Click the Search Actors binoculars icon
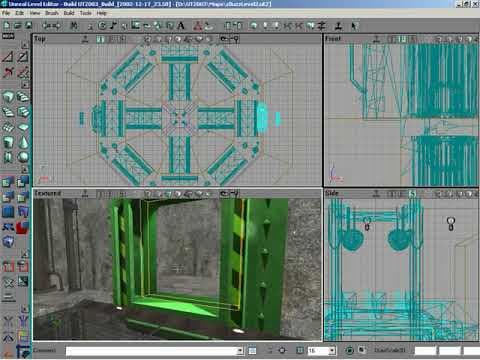 pos(74,26)
